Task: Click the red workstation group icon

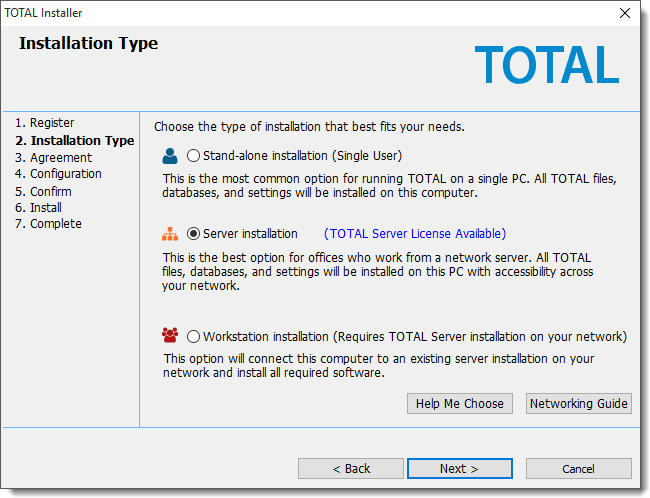Action: pos(170,335)
